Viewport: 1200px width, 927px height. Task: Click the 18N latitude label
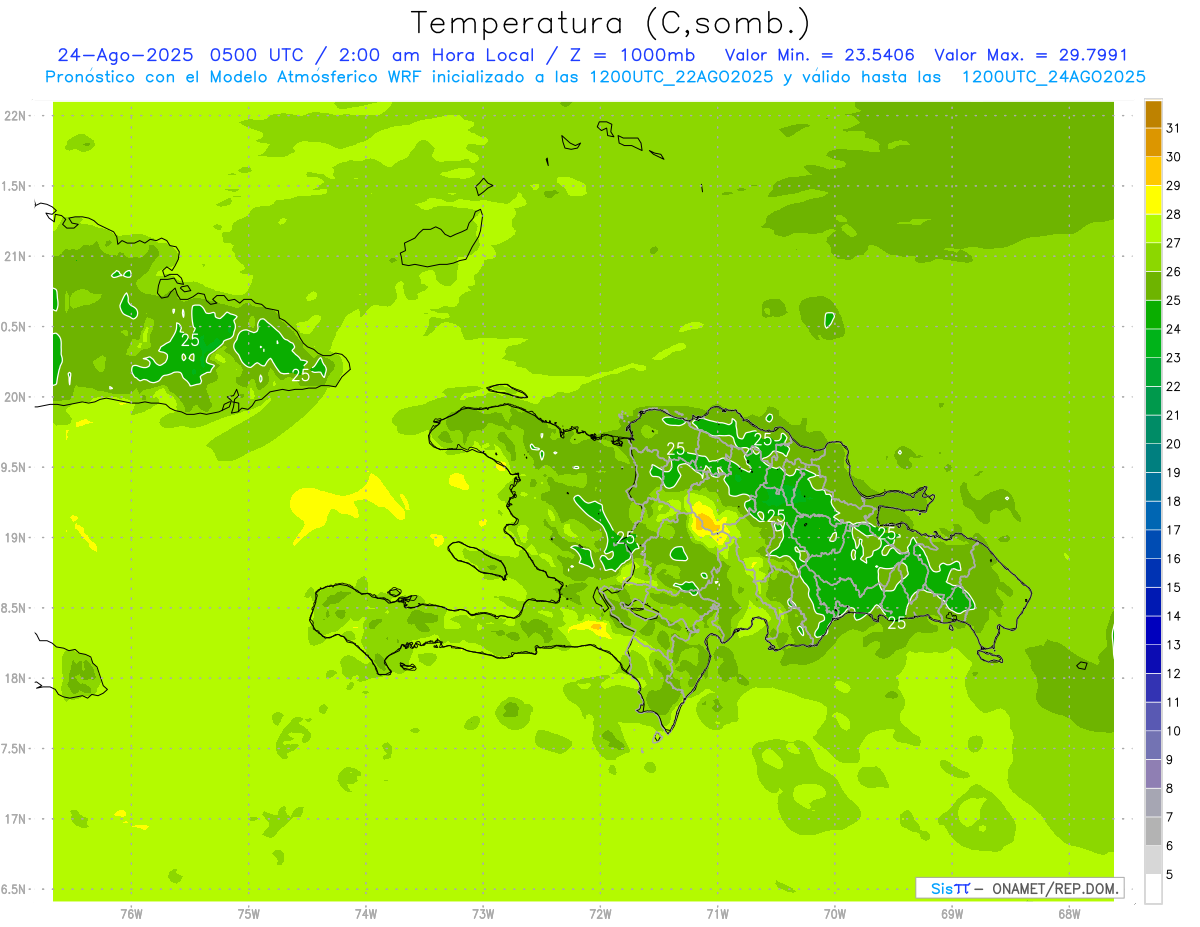tap(16, 679)
